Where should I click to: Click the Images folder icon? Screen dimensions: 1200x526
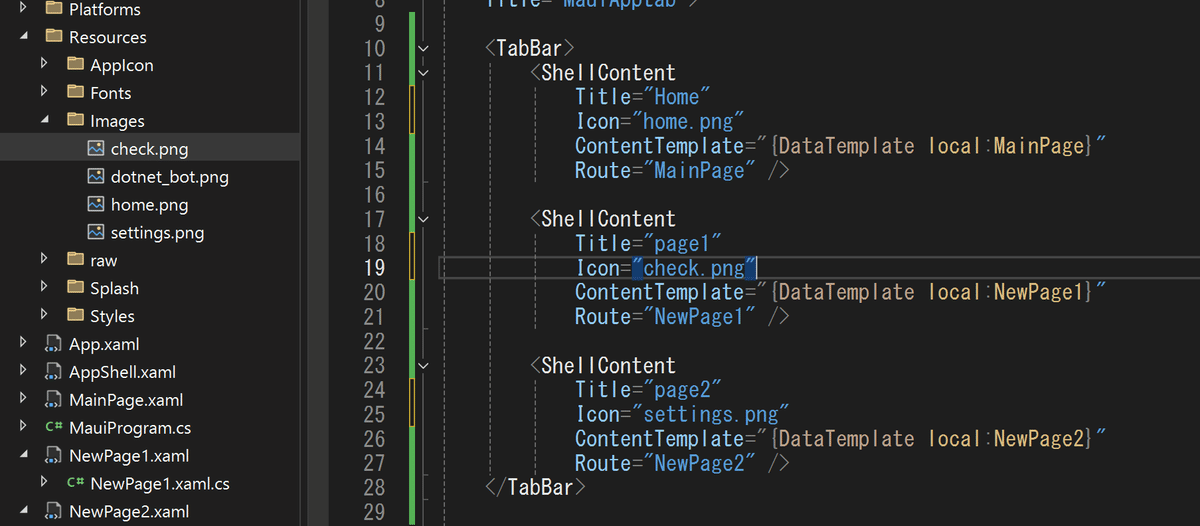pos(75,121)
